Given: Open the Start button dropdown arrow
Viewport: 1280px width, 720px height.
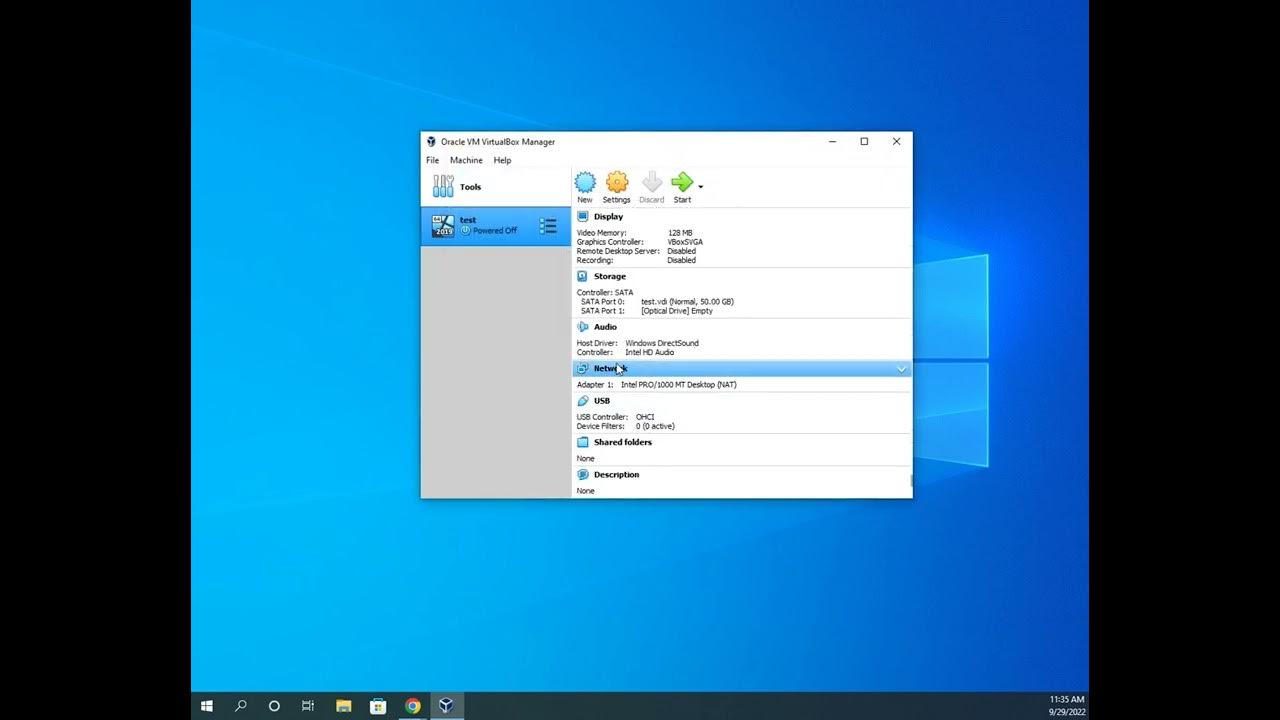Looking at the screenshot, I should [700, 187].
